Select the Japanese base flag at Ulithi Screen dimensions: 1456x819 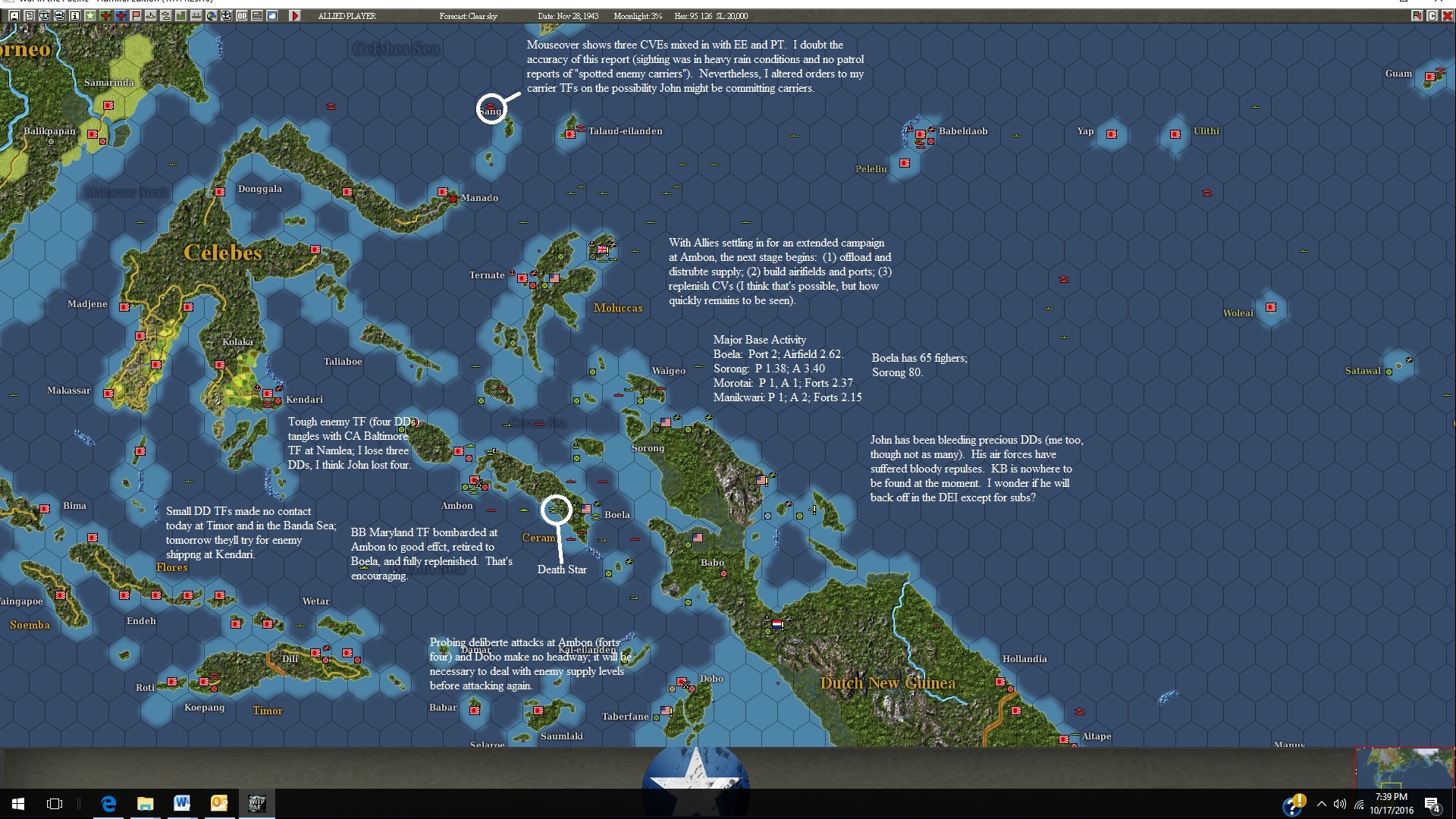coord(1175,134)
